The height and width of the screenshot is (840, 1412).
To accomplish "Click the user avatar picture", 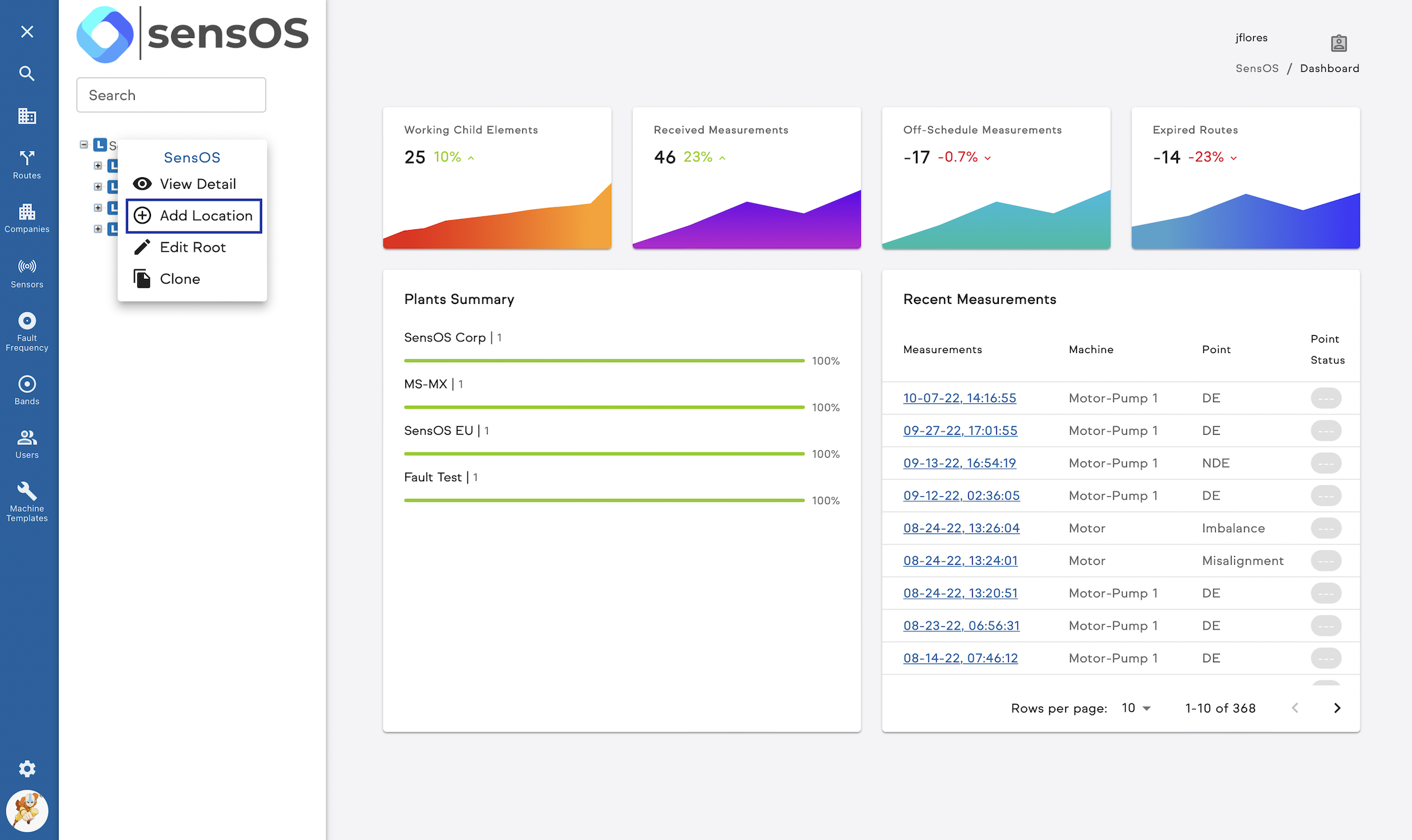I will tap(27, 811).
